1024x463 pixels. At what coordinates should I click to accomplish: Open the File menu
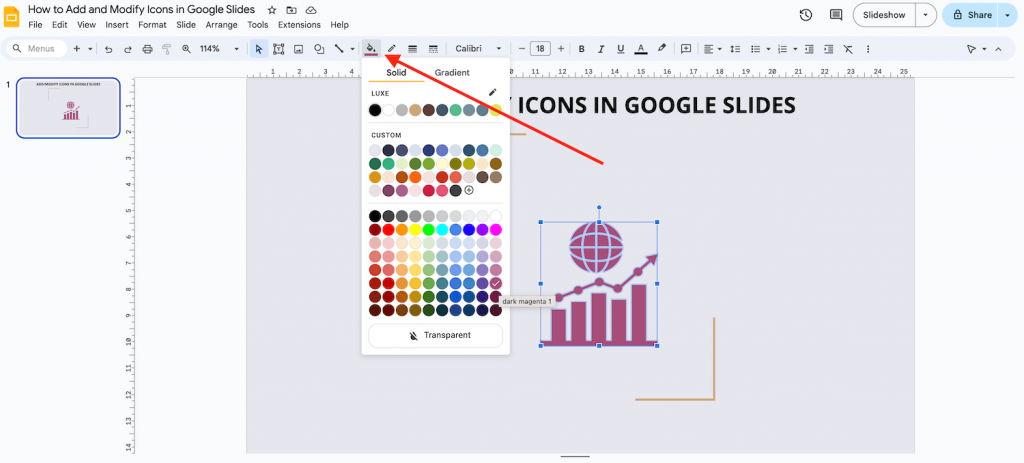click(x=35, y=25)
